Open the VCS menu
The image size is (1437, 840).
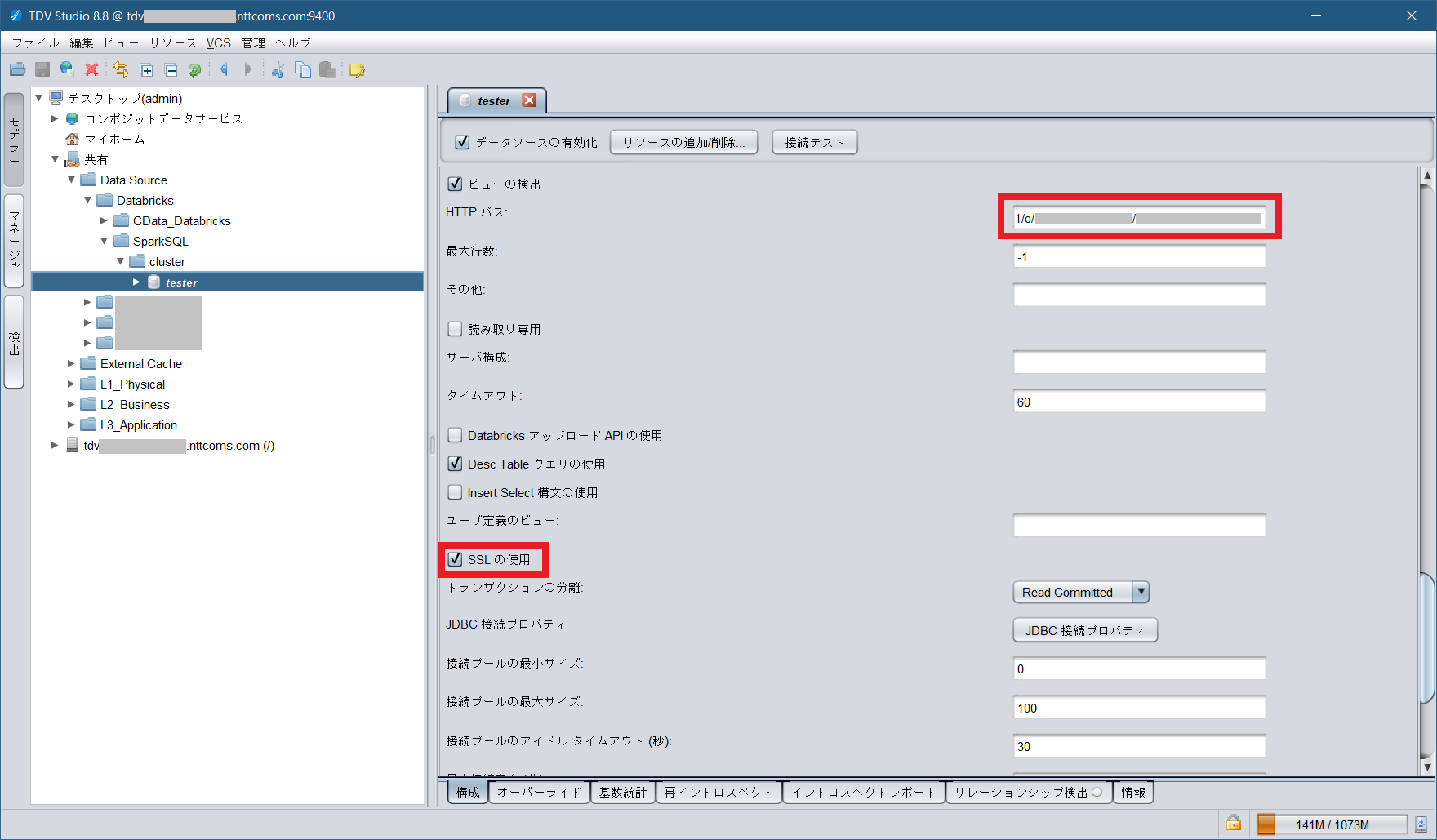218,42
